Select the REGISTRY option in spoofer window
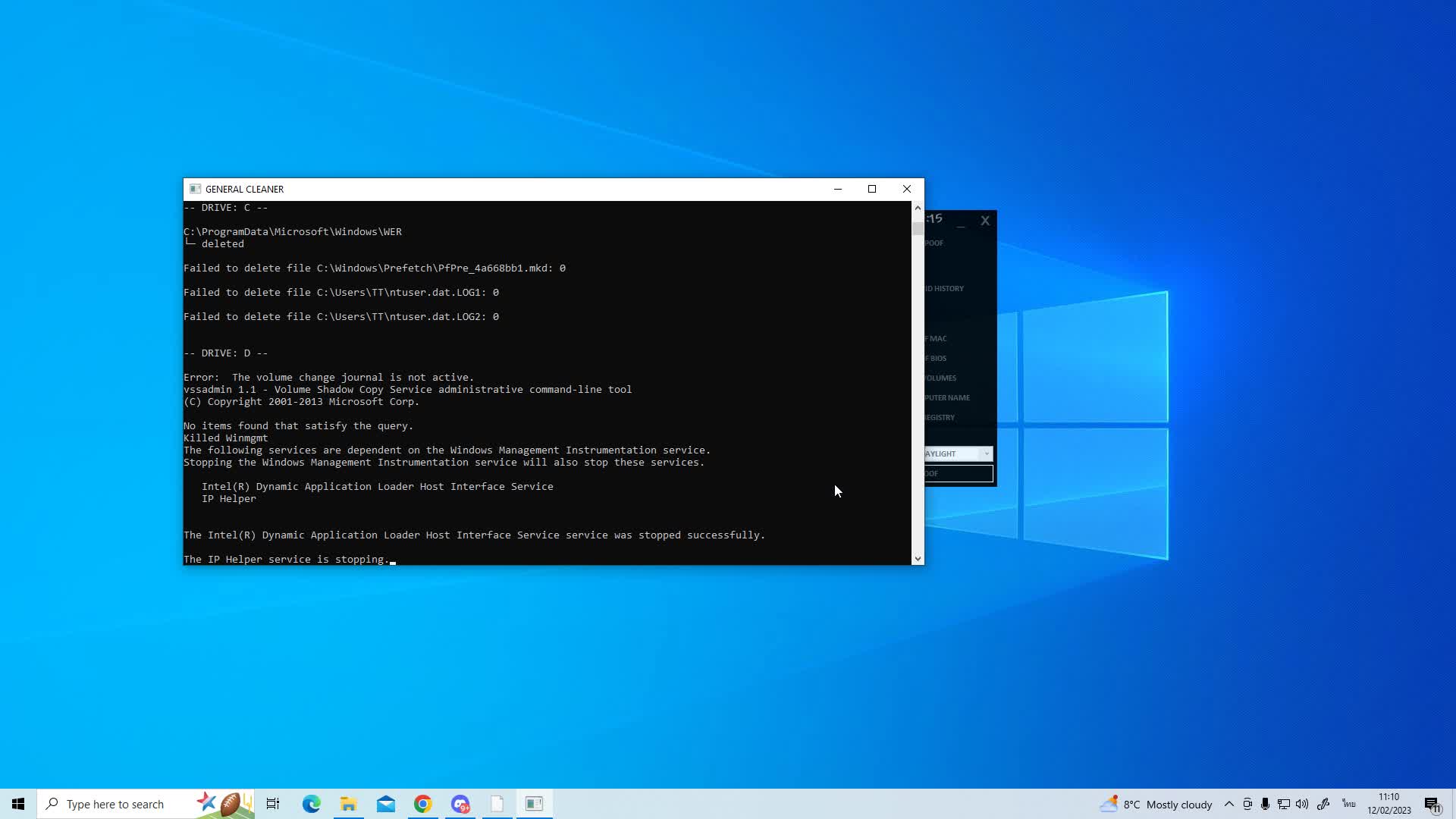The width and height of the screenshot is (1456, 819). (x=940, y=417)
